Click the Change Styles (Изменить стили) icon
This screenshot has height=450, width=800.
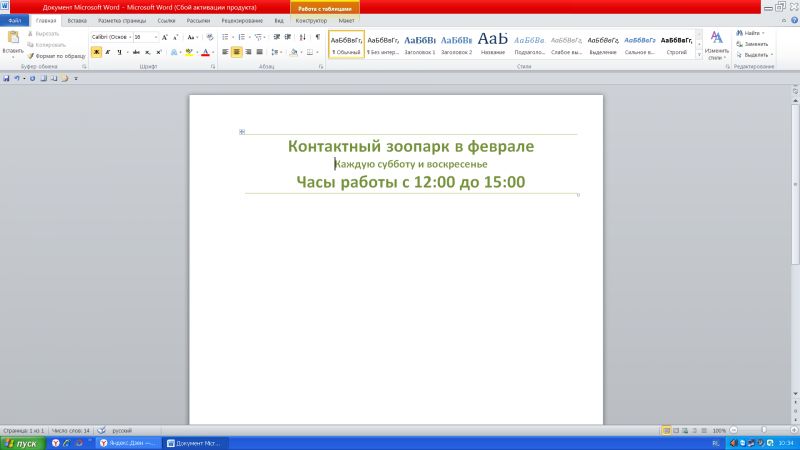tap(716, 39)
